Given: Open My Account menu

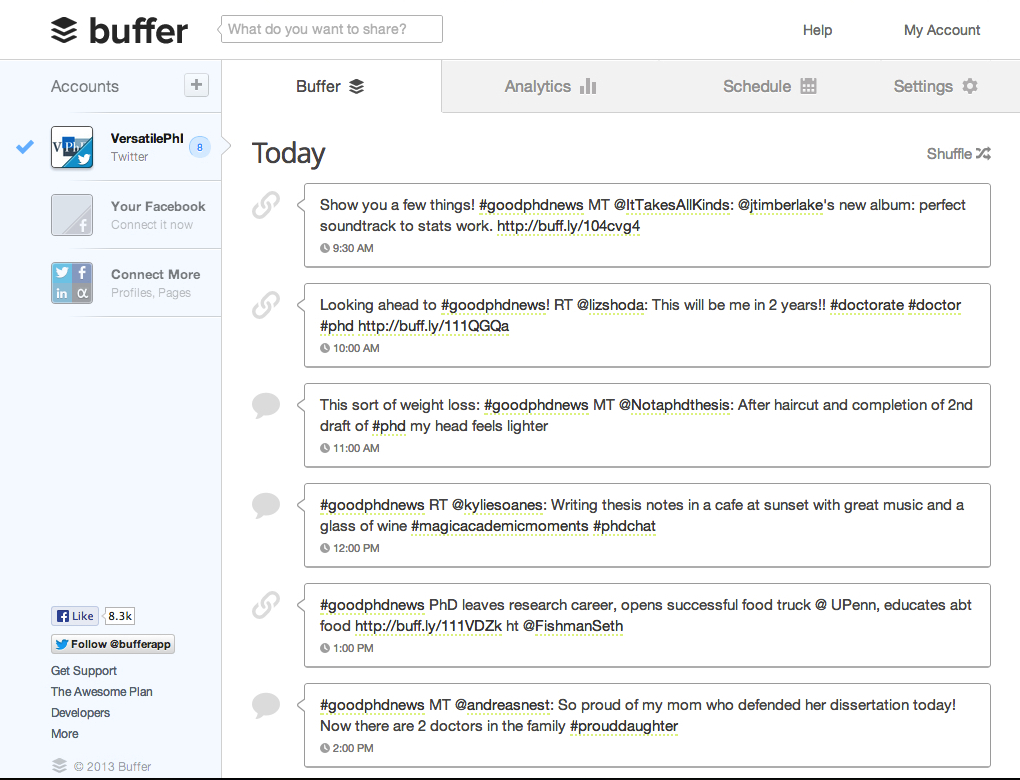Looking at the screenshot, I should (941, 30).
